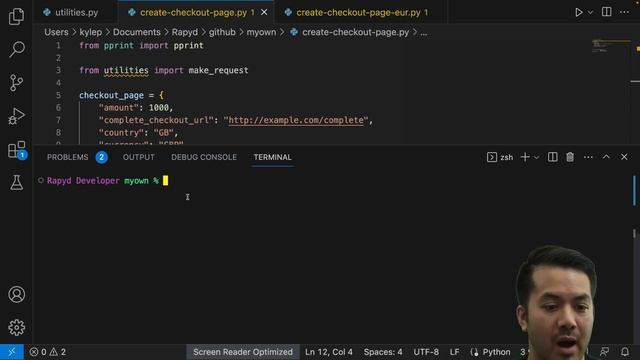
Task: Open editor More Actions ellipsis
Action: (x=624, y=12)
